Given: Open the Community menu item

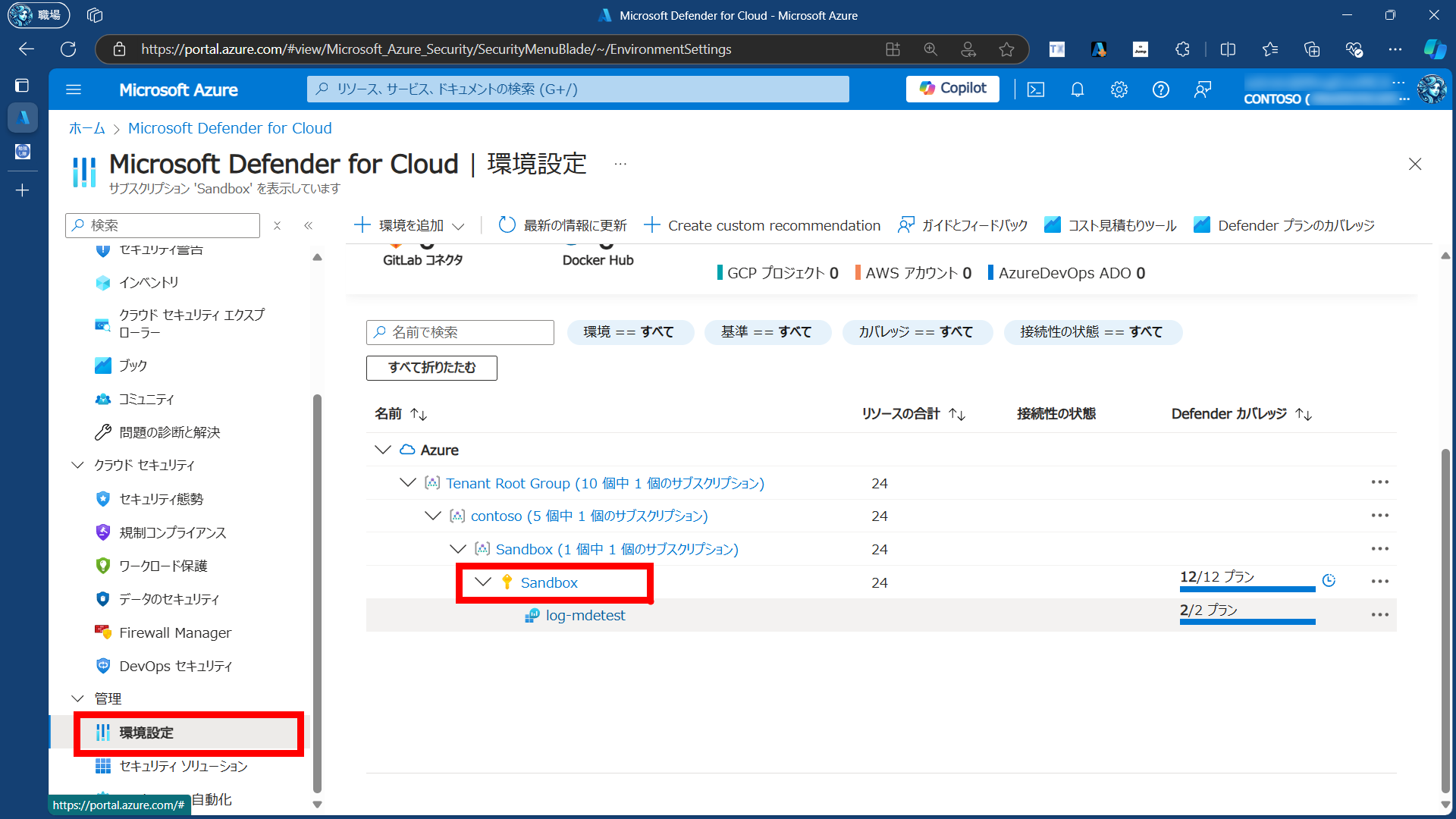Looking at the screenshot, I should tap(146, 399).
